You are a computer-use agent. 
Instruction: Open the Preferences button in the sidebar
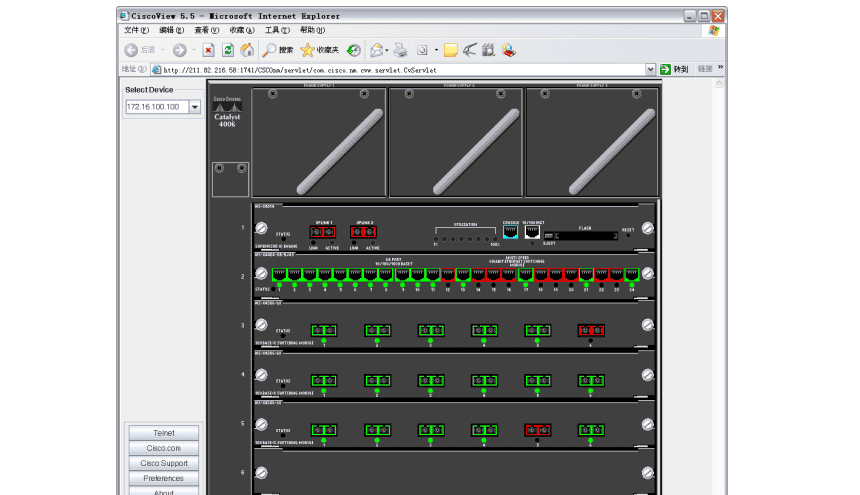163,478
